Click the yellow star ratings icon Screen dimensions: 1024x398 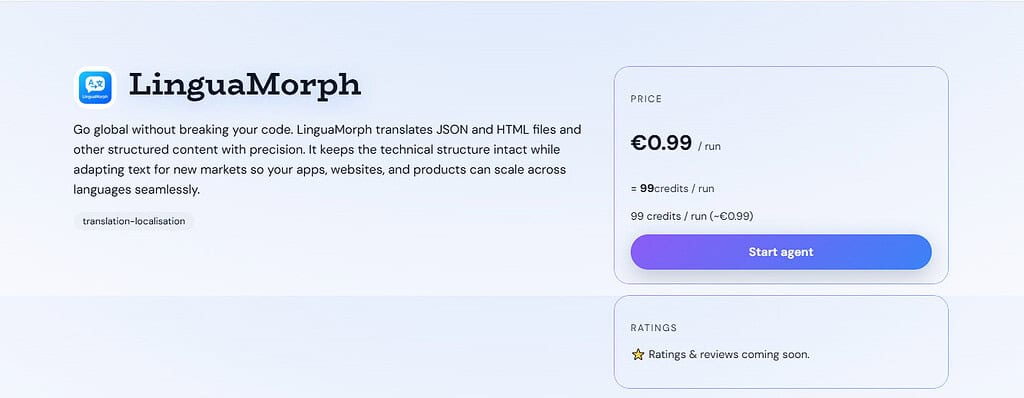pos(638,354)
